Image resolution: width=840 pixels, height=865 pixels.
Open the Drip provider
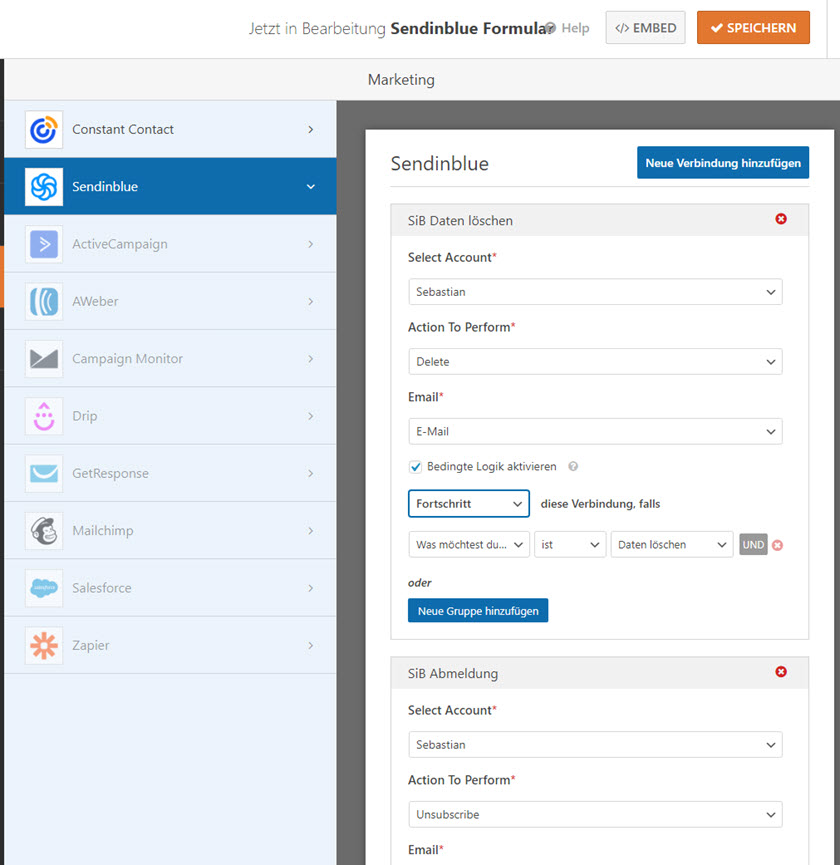point(170,416)
